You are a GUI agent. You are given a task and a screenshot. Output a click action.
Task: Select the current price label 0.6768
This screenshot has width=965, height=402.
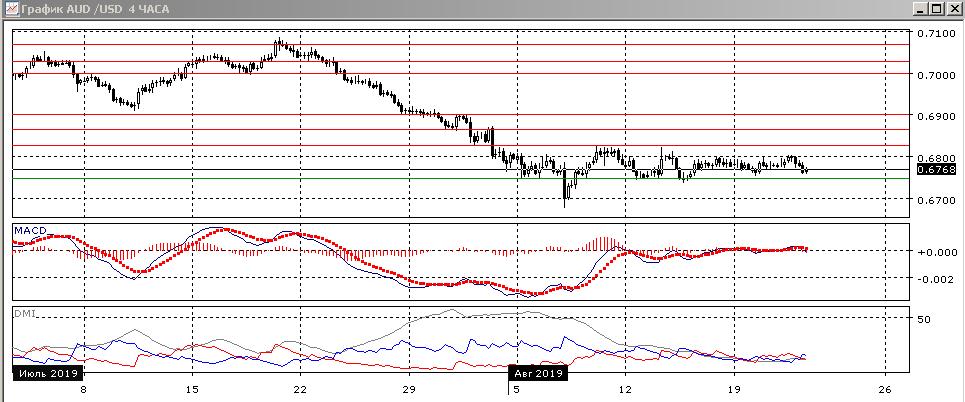pyautogui.click(x=936, y=170)
